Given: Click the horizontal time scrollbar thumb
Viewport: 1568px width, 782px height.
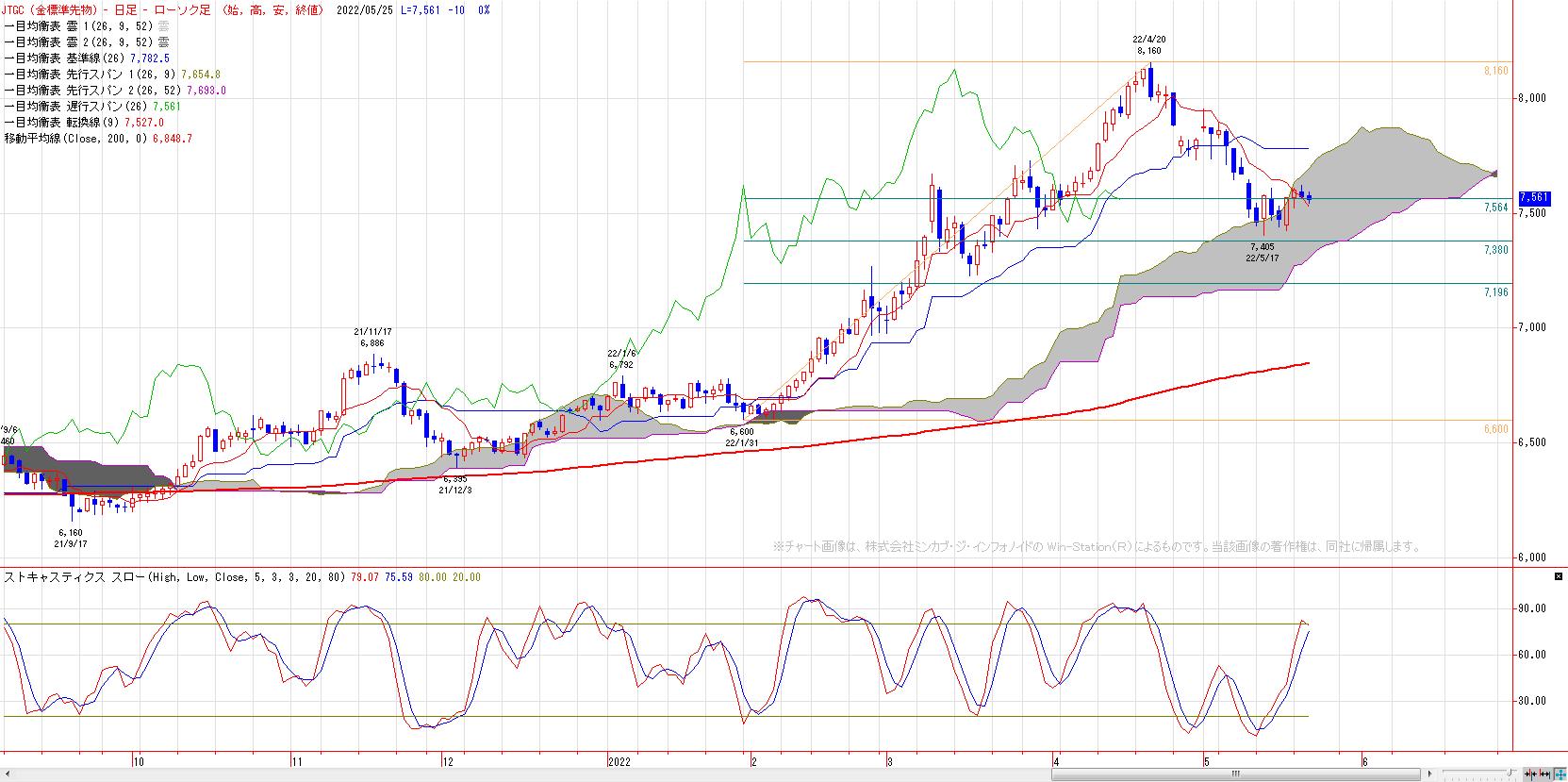Looking at the screenshot, I should pyautogui.click(x=1235, y=773).
